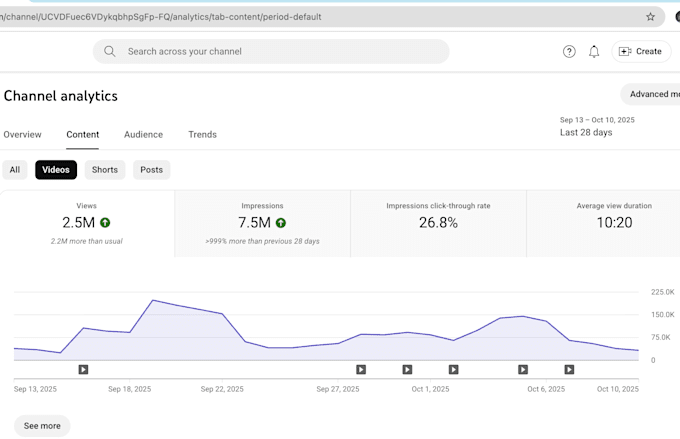Click the video marker near Sep 30
680x439 pixels.
pyautogui.click(x=407, y=370)
